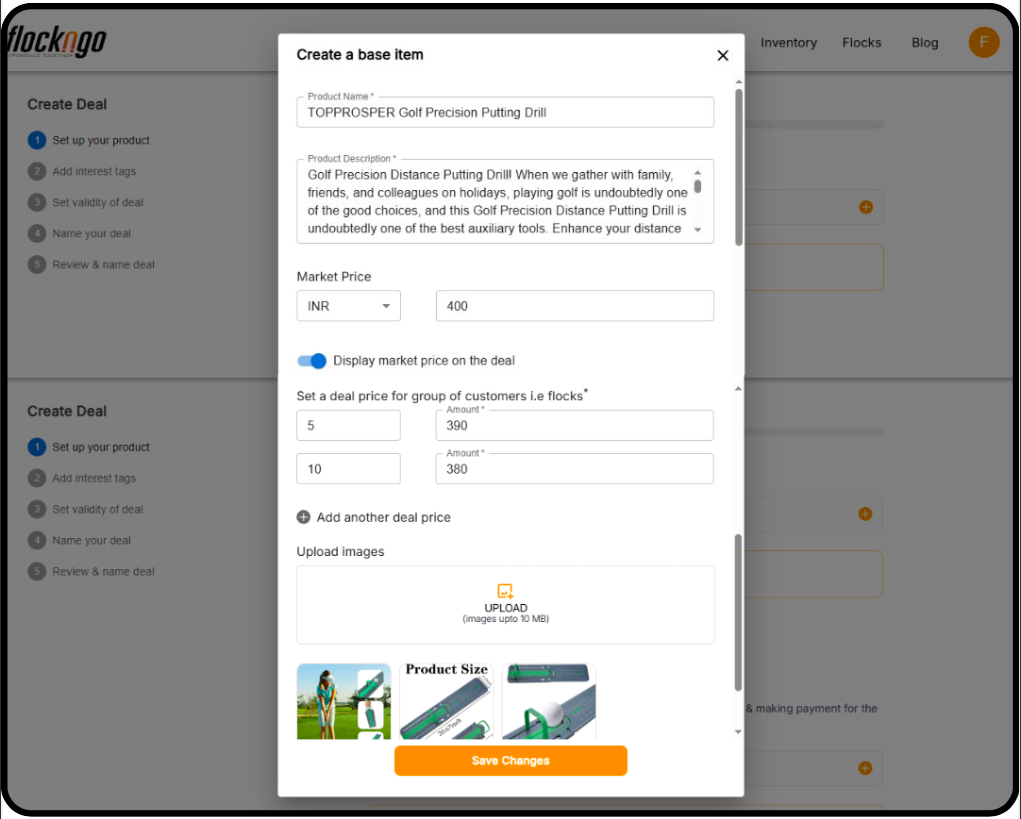Image resolution: width=1021 pixels, height=819 pixels.
Task: Click the flock size field showing 5
Action: click(348, 426)
